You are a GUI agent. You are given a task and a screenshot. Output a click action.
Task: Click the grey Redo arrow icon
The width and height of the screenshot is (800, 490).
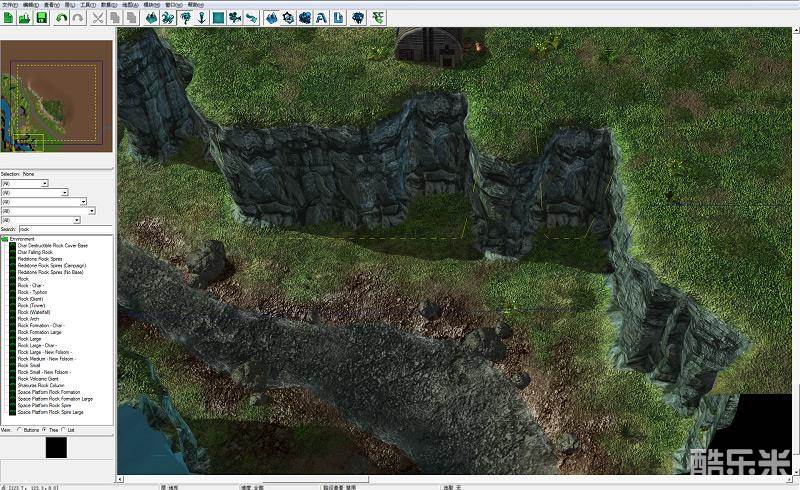point(77,18)
